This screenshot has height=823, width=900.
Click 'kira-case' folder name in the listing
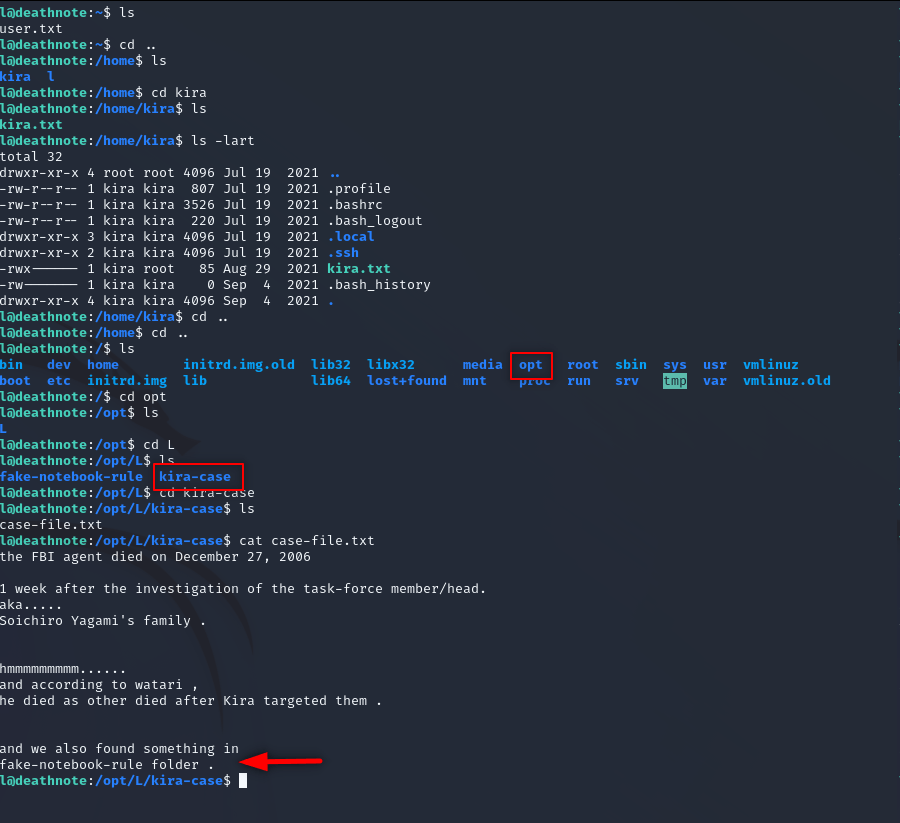pos(195,476)
